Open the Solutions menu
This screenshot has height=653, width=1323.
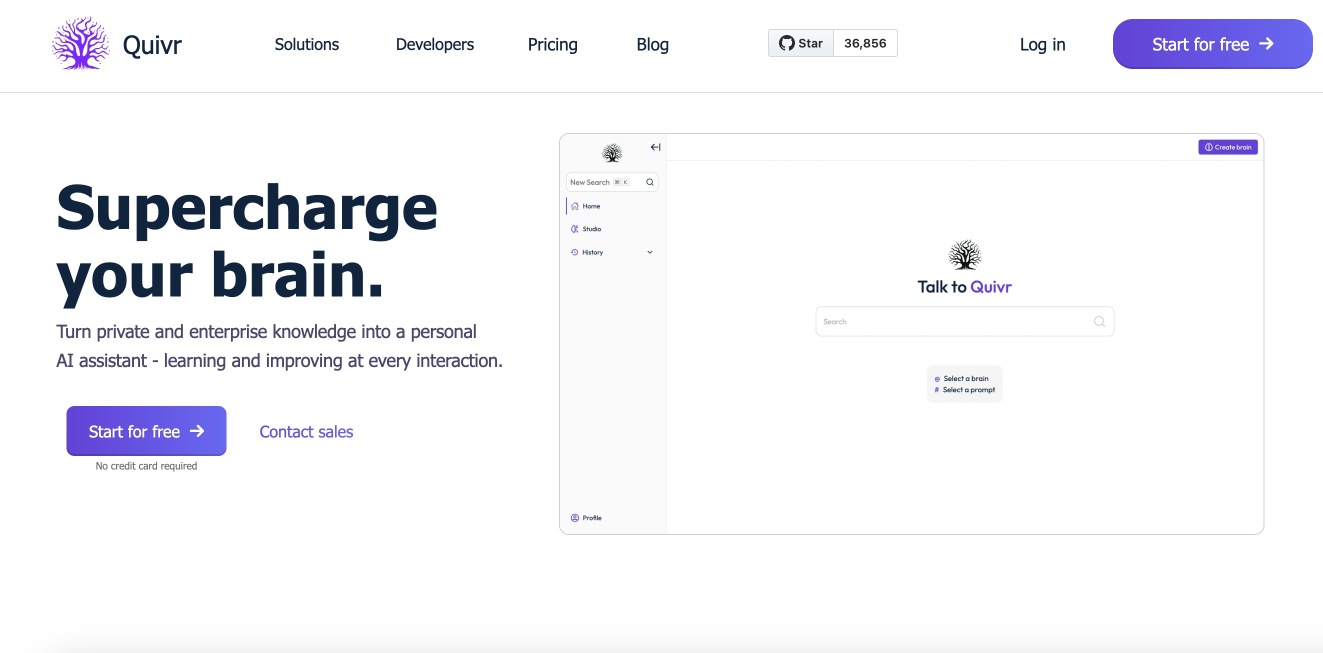coord(307,44)
